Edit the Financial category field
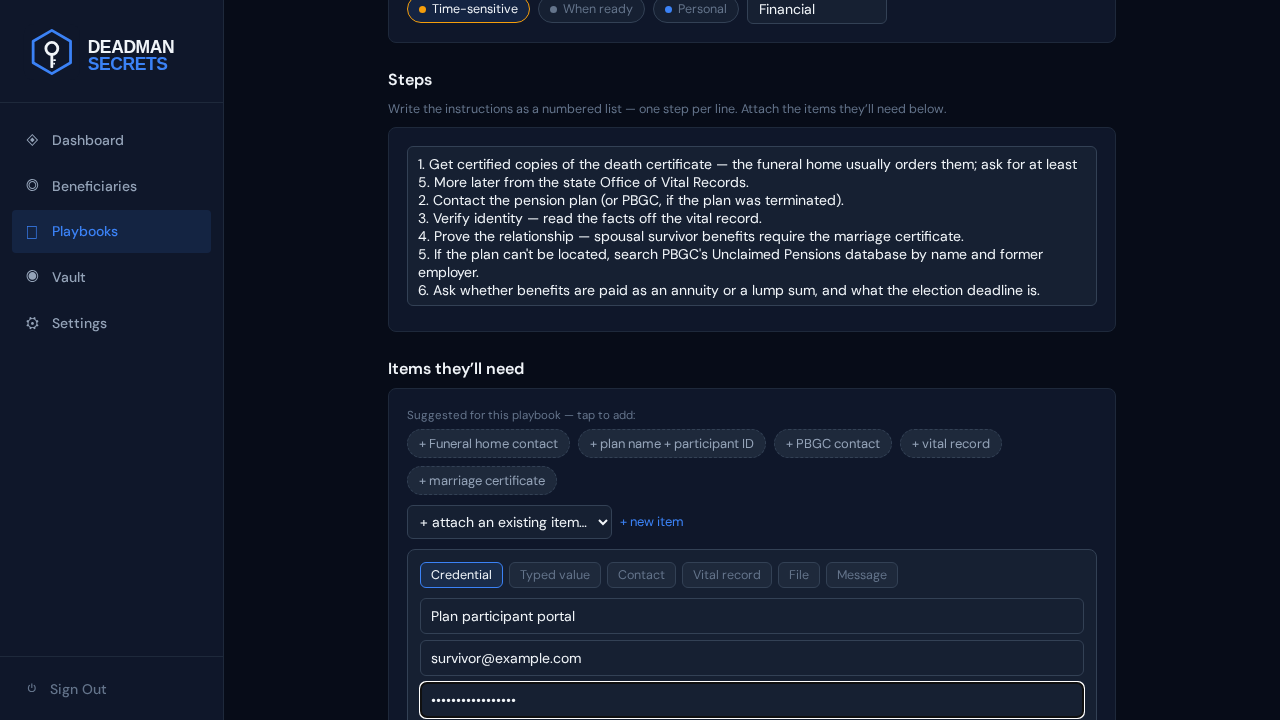1280x720 pixels. point(817,9)
